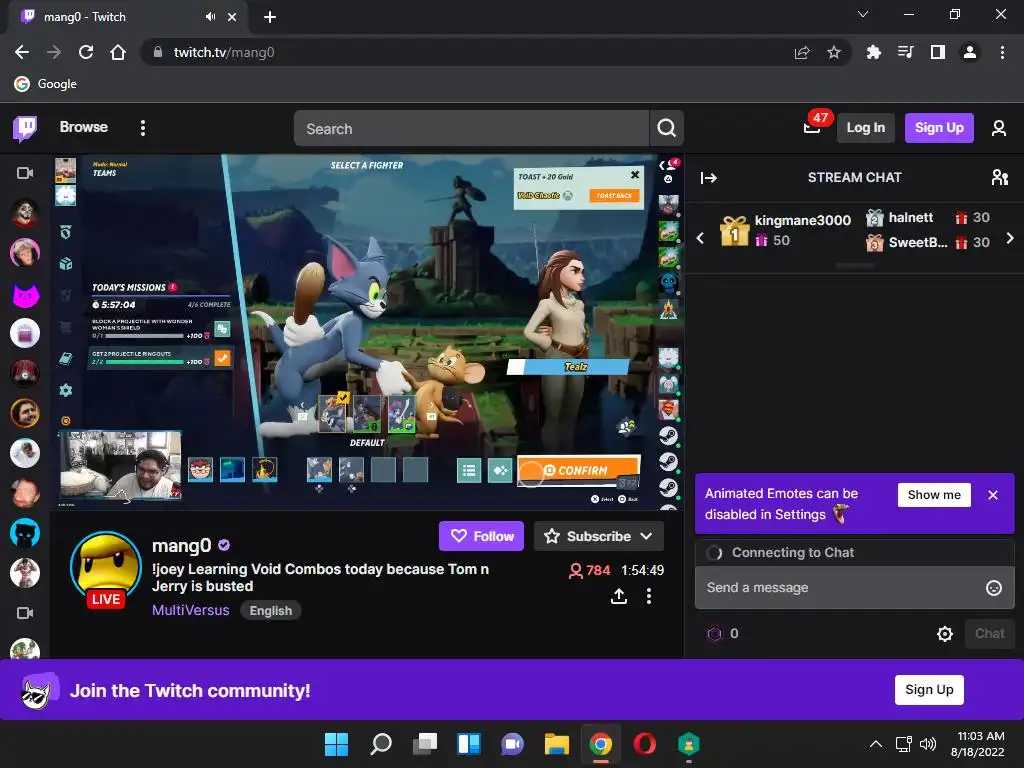Mute the mang0 Twitch tab audio

[x=210, y=17]
